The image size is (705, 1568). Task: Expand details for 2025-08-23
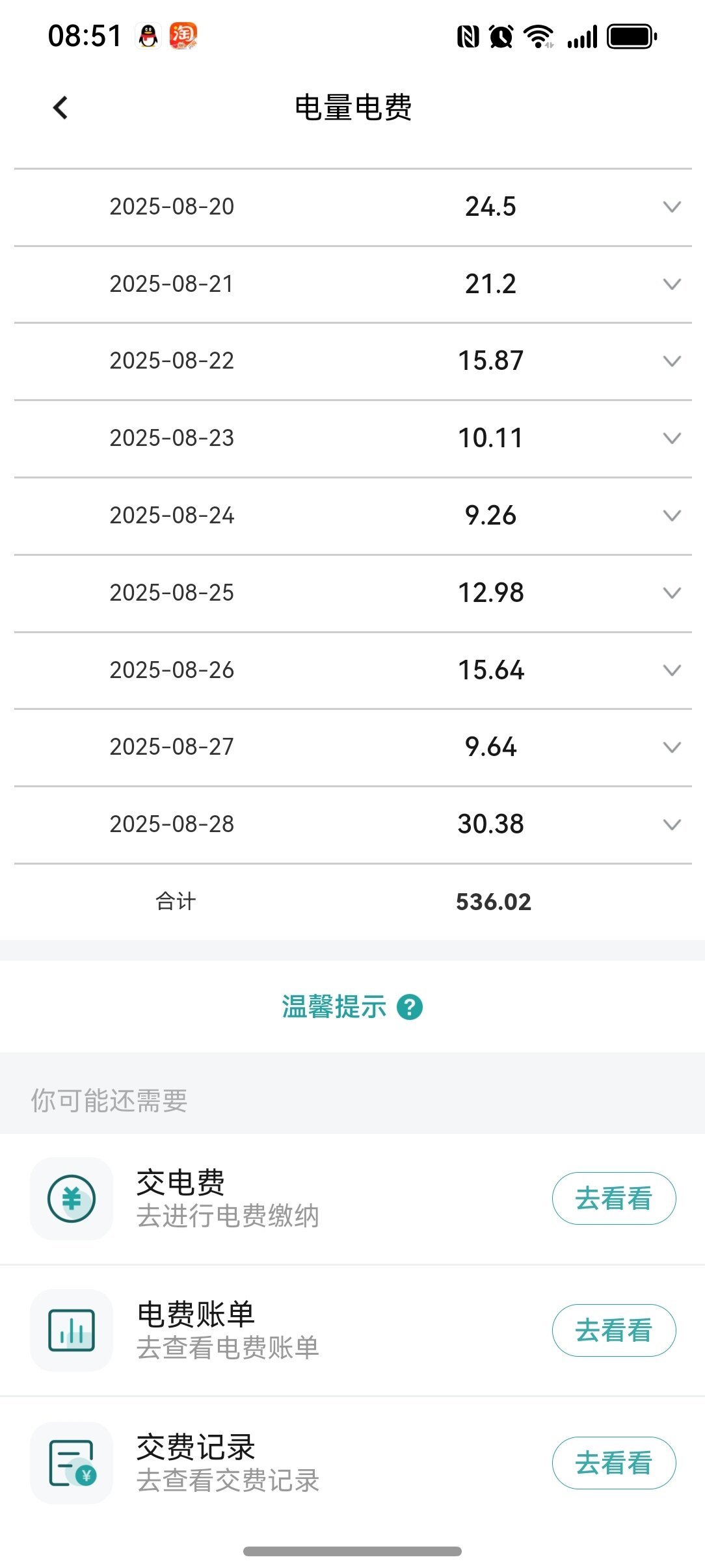point(672,438)
